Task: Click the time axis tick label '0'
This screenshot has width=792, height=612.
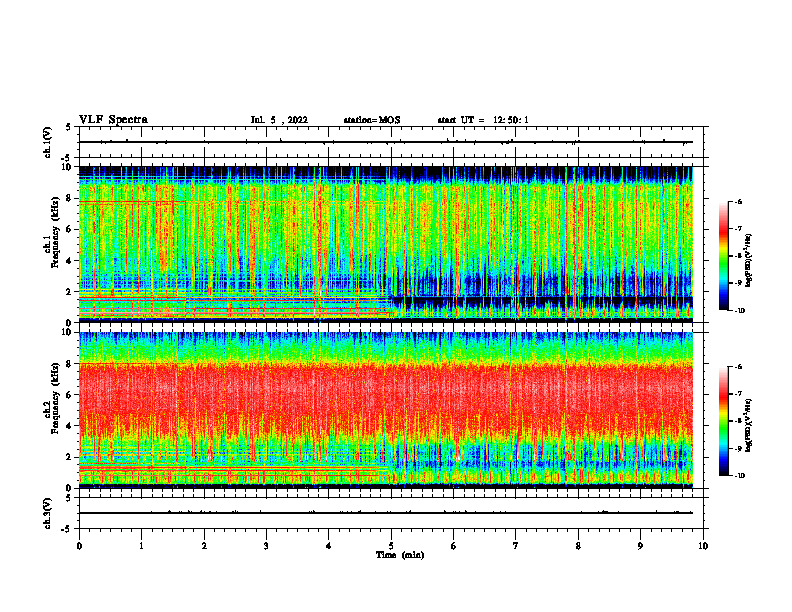Action: tap(79, 546)
